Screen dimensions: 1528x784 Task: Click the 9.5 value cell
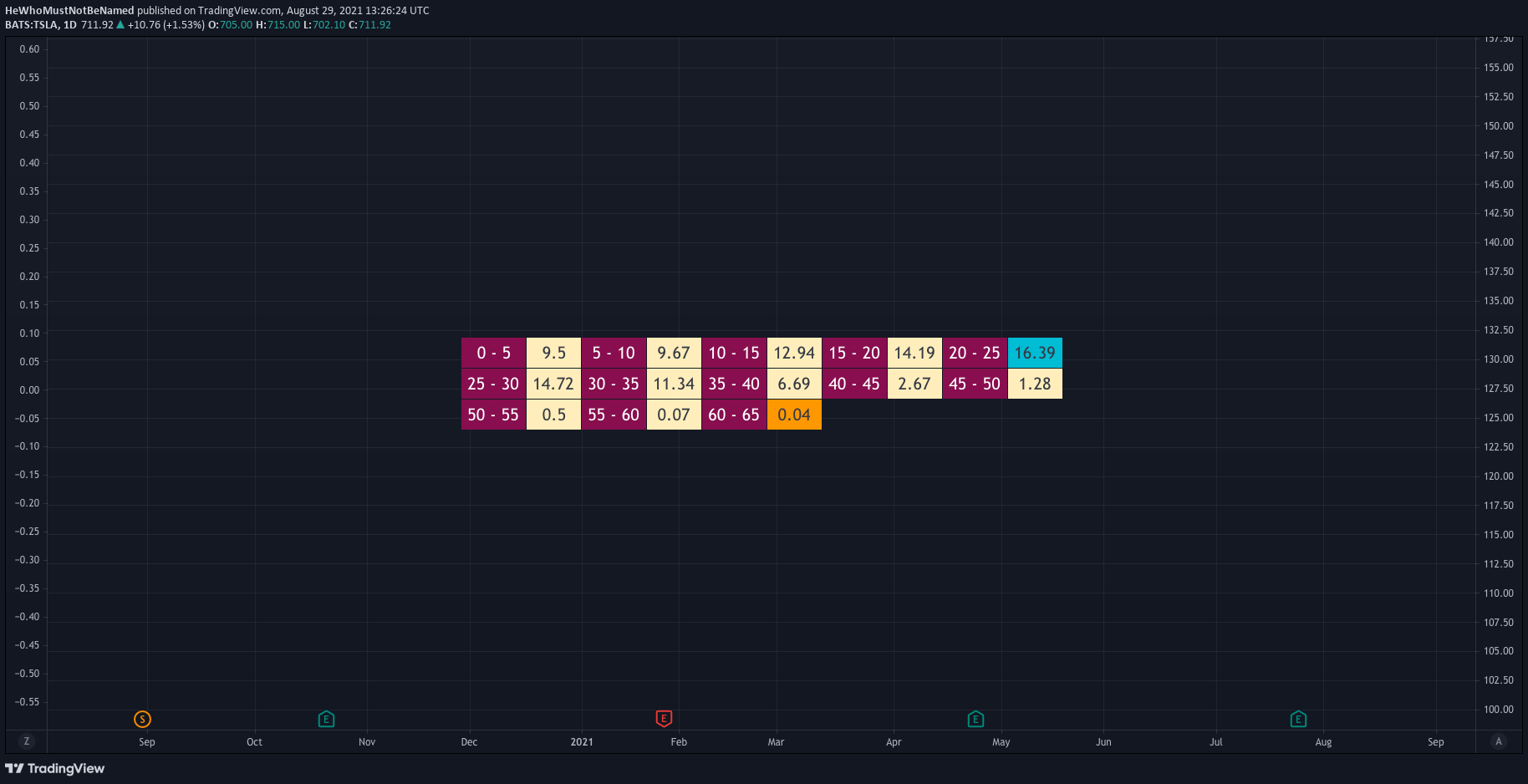tap(553, 353)
